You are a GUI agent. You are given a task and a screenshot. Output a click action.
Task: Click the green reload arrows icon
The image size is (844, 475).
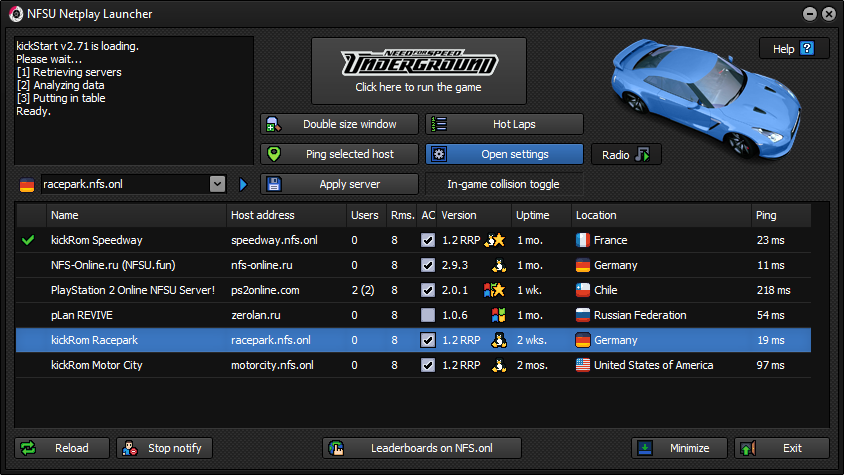pyautogui.click(x=28, y=448)
